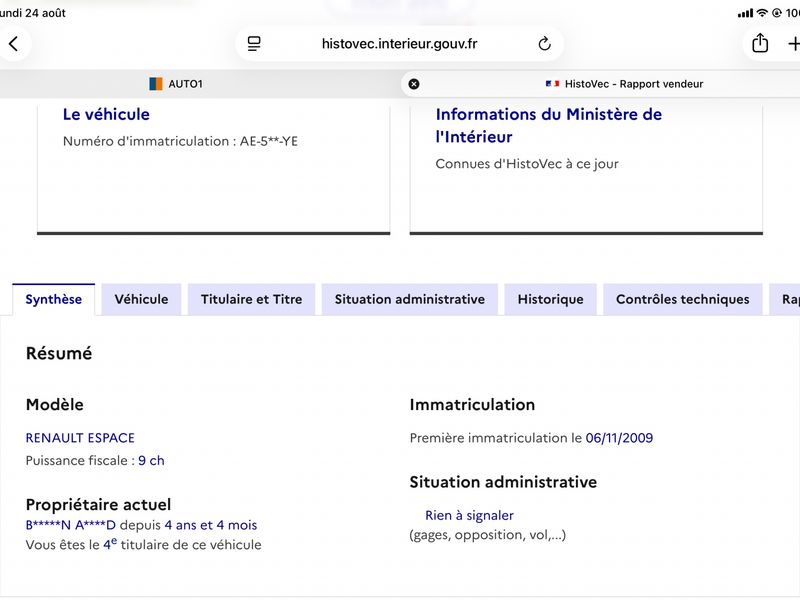This screenshot has width=800, height=600.
Task: Open the Contrôles techniques tab
Action: pyautogui.click(x=683, y=299)
